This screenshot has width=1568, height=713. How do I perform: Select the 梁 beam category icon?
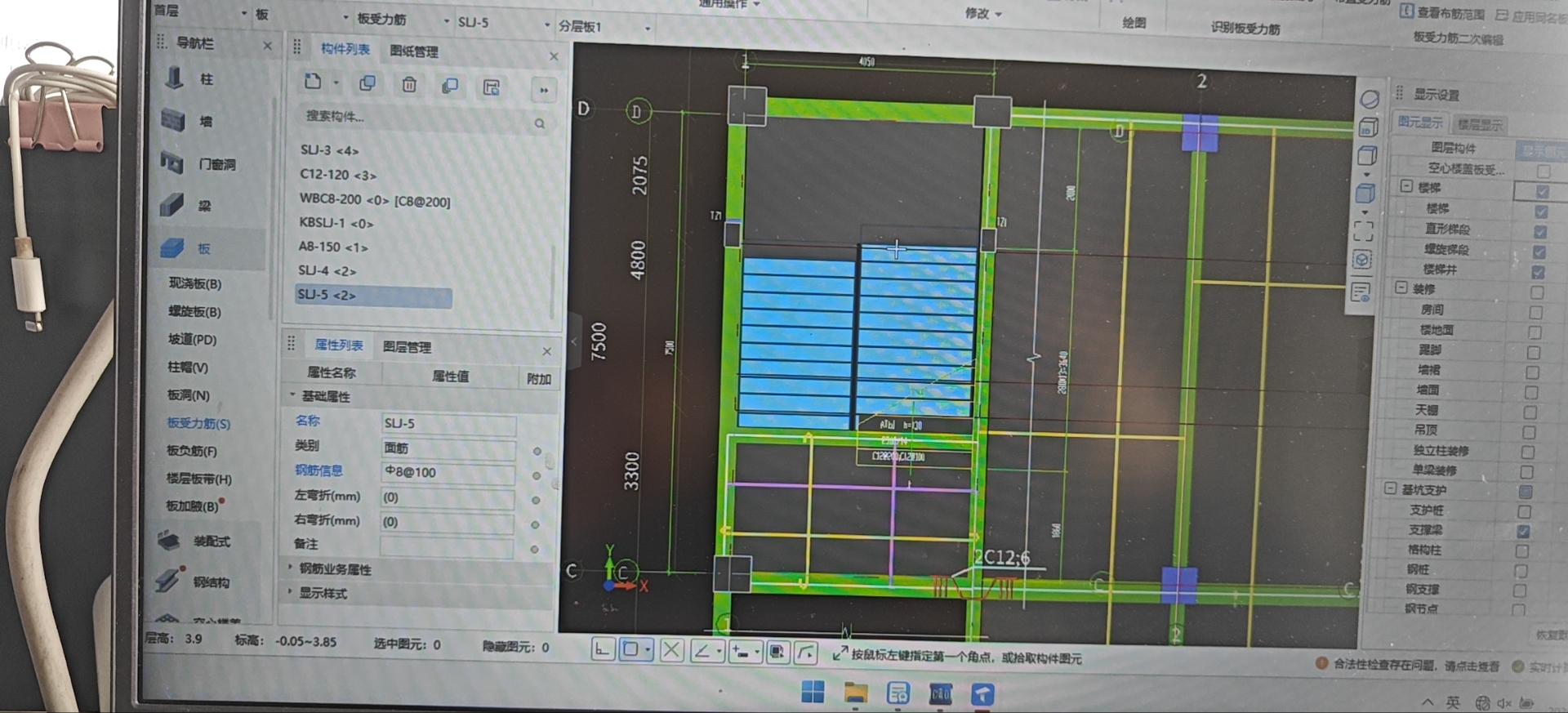coord(171,204)
